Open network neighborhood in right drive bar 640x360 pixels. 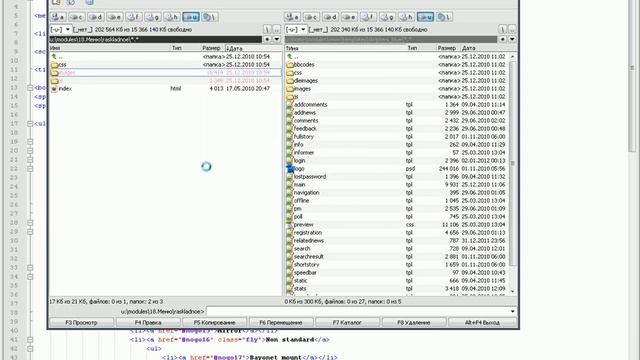[x=444, y=17]
